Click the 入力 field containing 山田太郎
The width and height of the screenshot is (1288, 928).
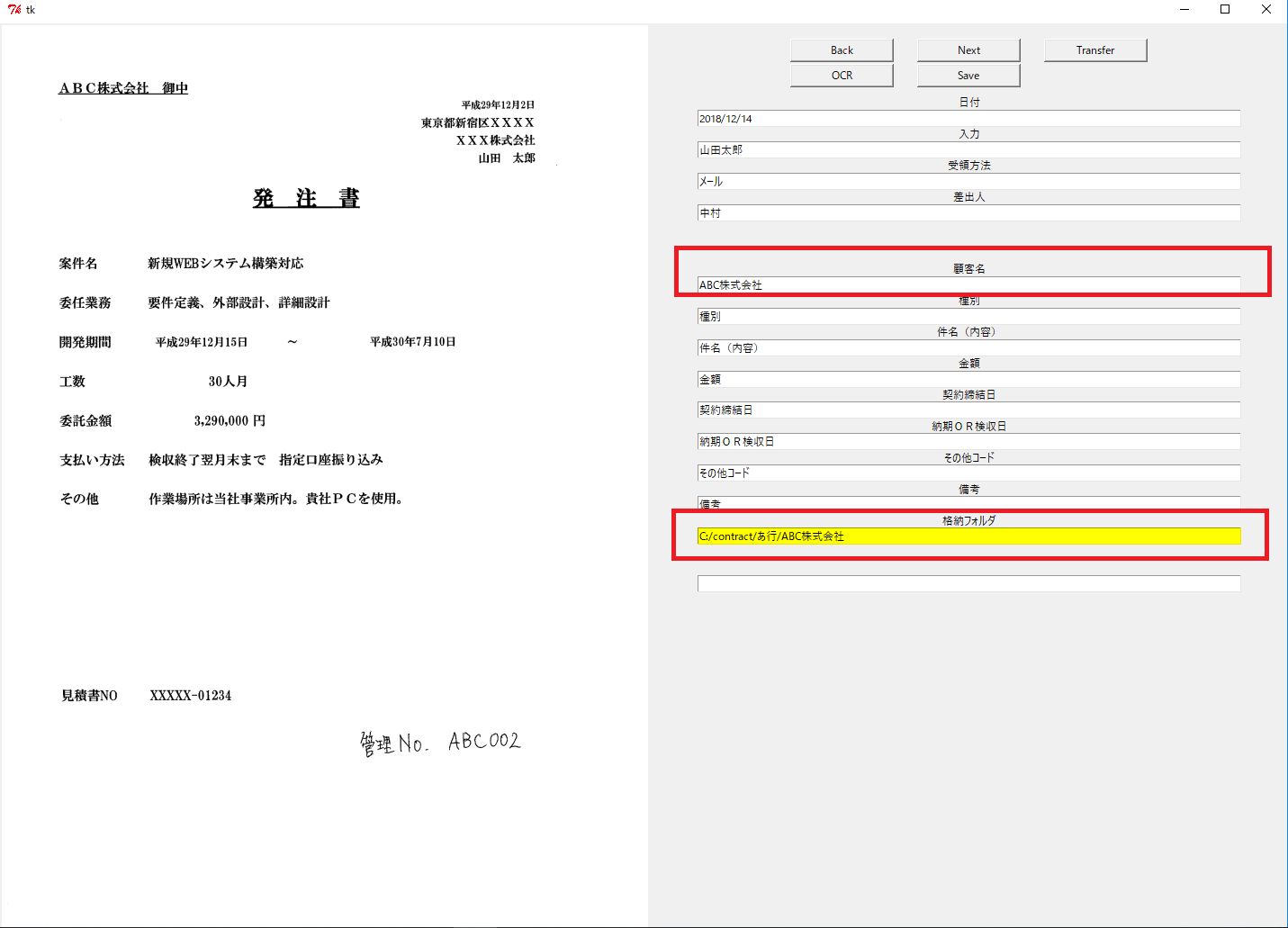pyautogui.click(x=968, y=150)
